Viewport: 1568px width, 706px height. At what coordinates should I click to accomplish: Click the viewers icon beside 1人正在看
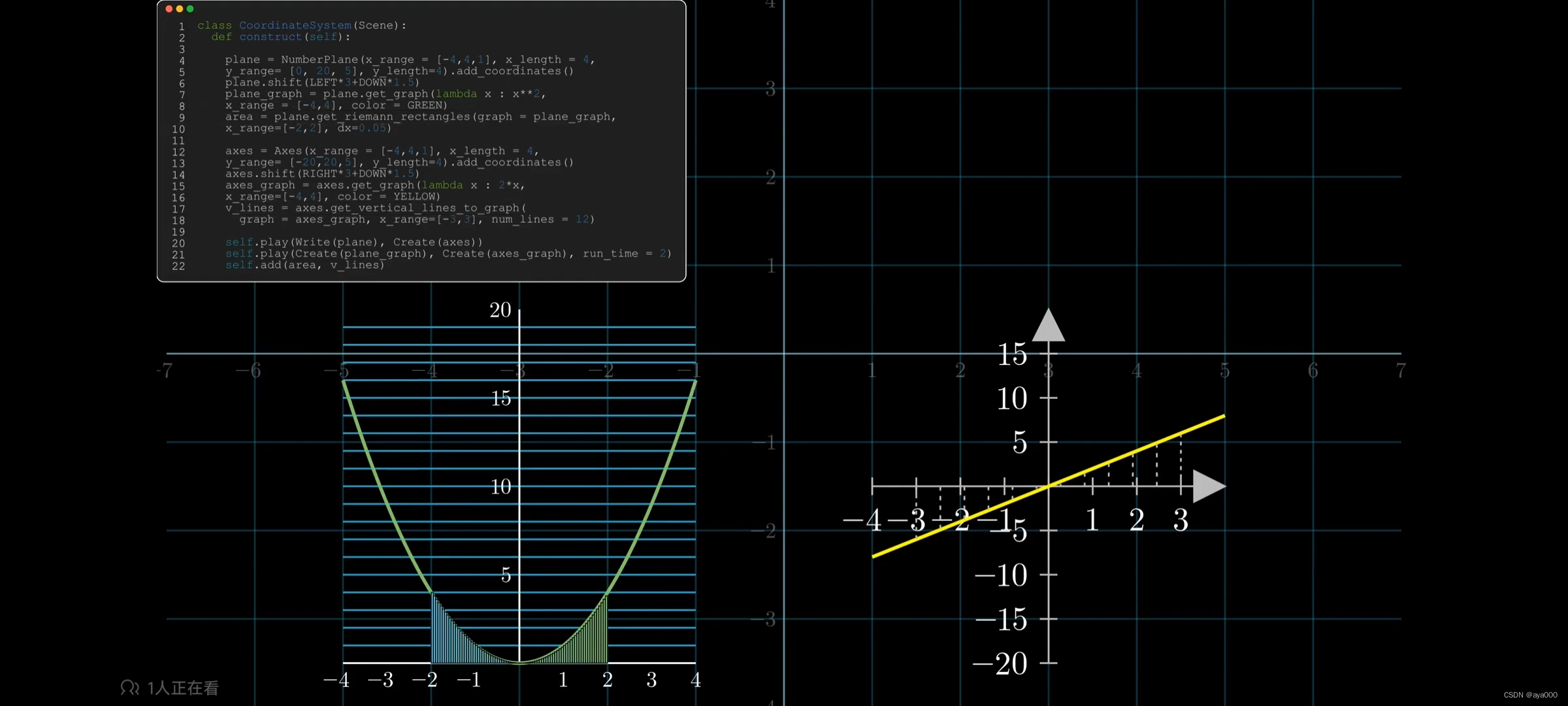[x=129, y=688]
